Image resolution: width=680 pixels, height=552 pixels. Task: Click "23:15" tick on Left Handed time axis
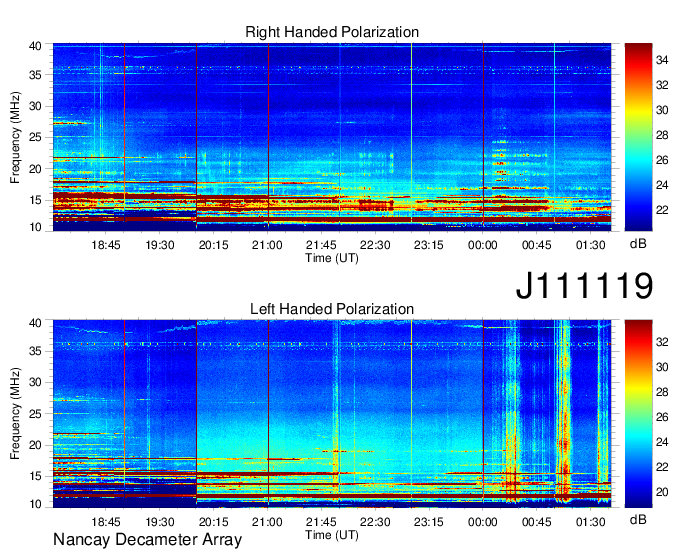click(429, 522)
